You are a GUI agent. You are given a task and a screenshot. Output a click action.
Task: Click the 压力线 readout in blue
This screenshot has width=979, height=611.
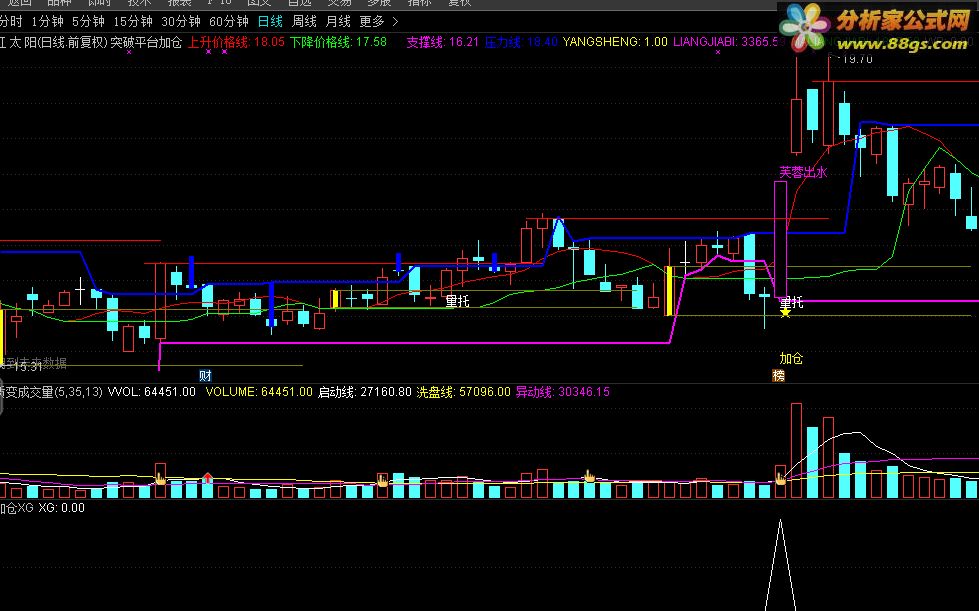521,42
